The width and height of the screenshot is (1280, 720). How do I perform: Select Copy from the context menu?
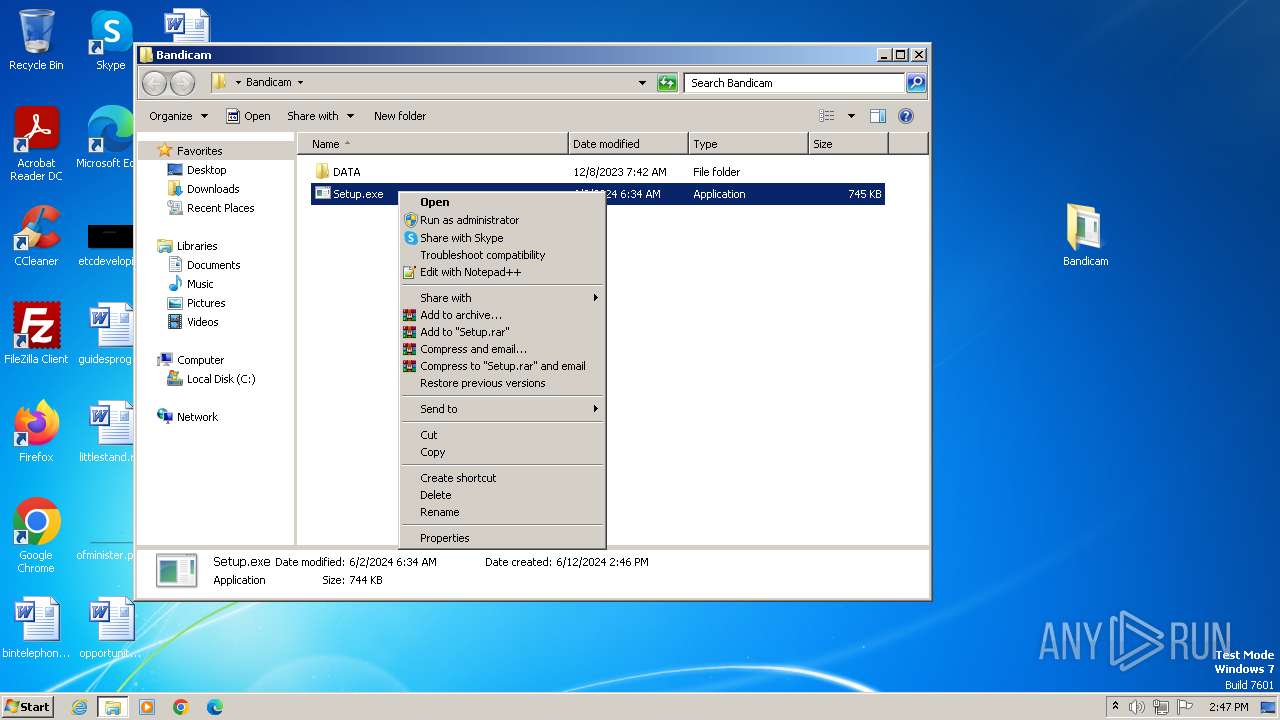pyautogui.click(x=502, y=452)
